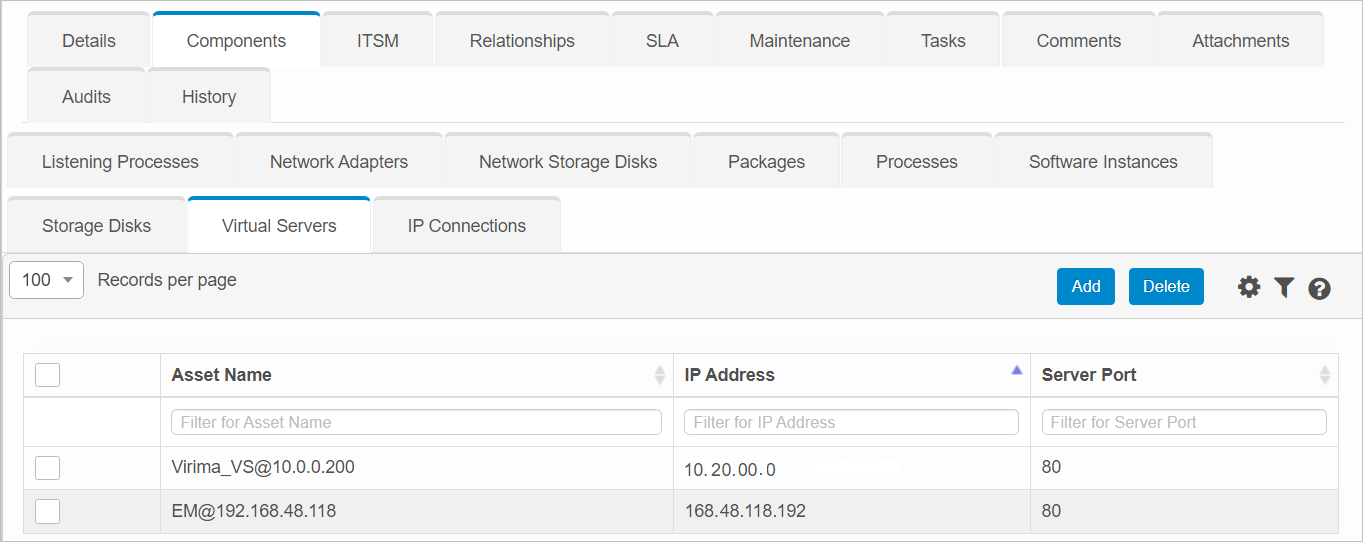This screenshot has width=1363, height=542.
Task: Go to the IP Connections tab
Action: coord(466,226)
